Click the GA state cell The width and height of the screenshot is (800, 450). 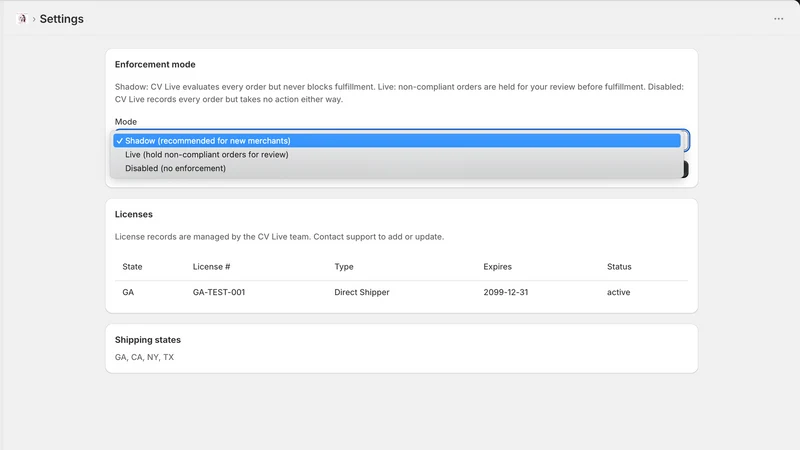pyautogui.click(x=128, y=292)
